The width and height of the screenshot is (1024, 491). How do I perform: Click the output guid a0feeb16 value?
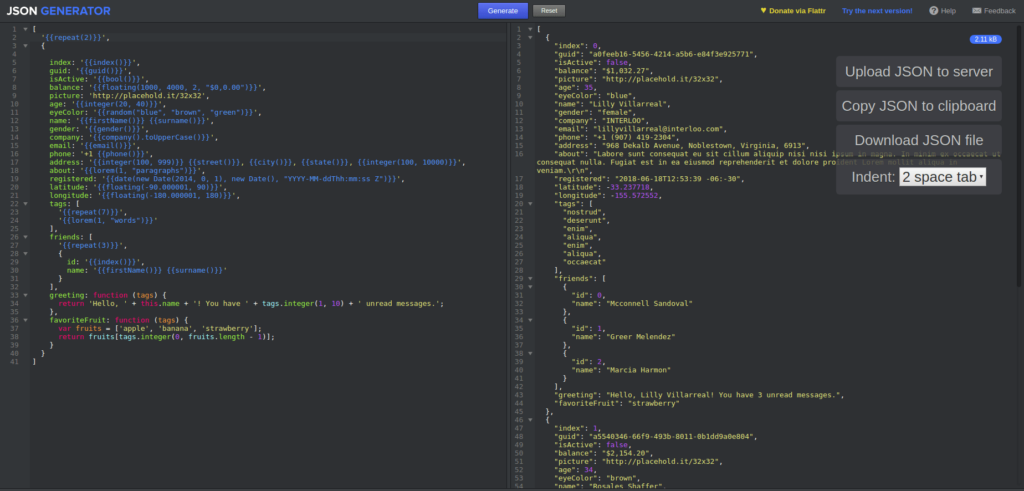coord(672,54)
